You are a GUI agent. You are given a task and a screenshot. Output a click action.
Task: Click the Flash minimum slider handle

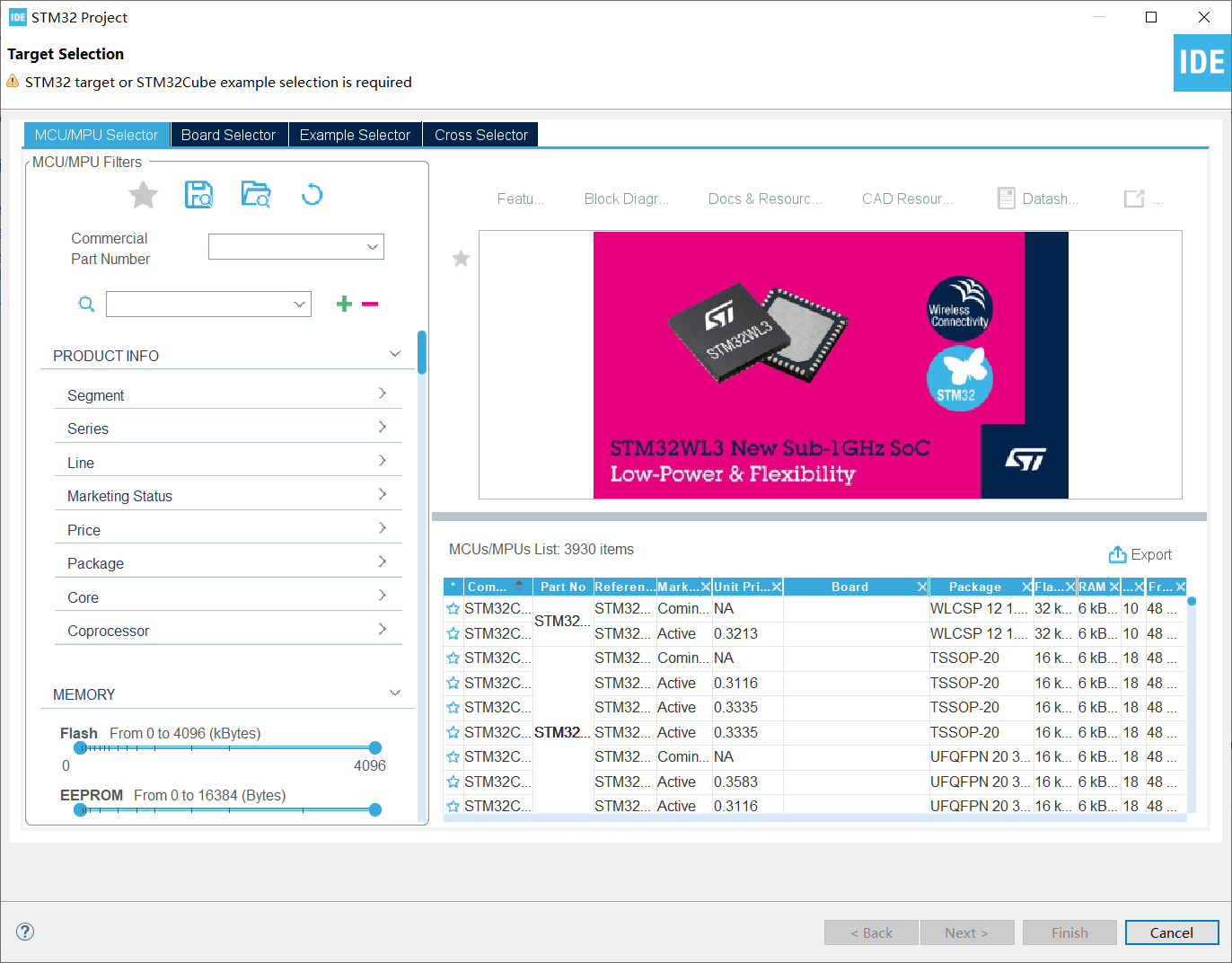coord(81,747)
